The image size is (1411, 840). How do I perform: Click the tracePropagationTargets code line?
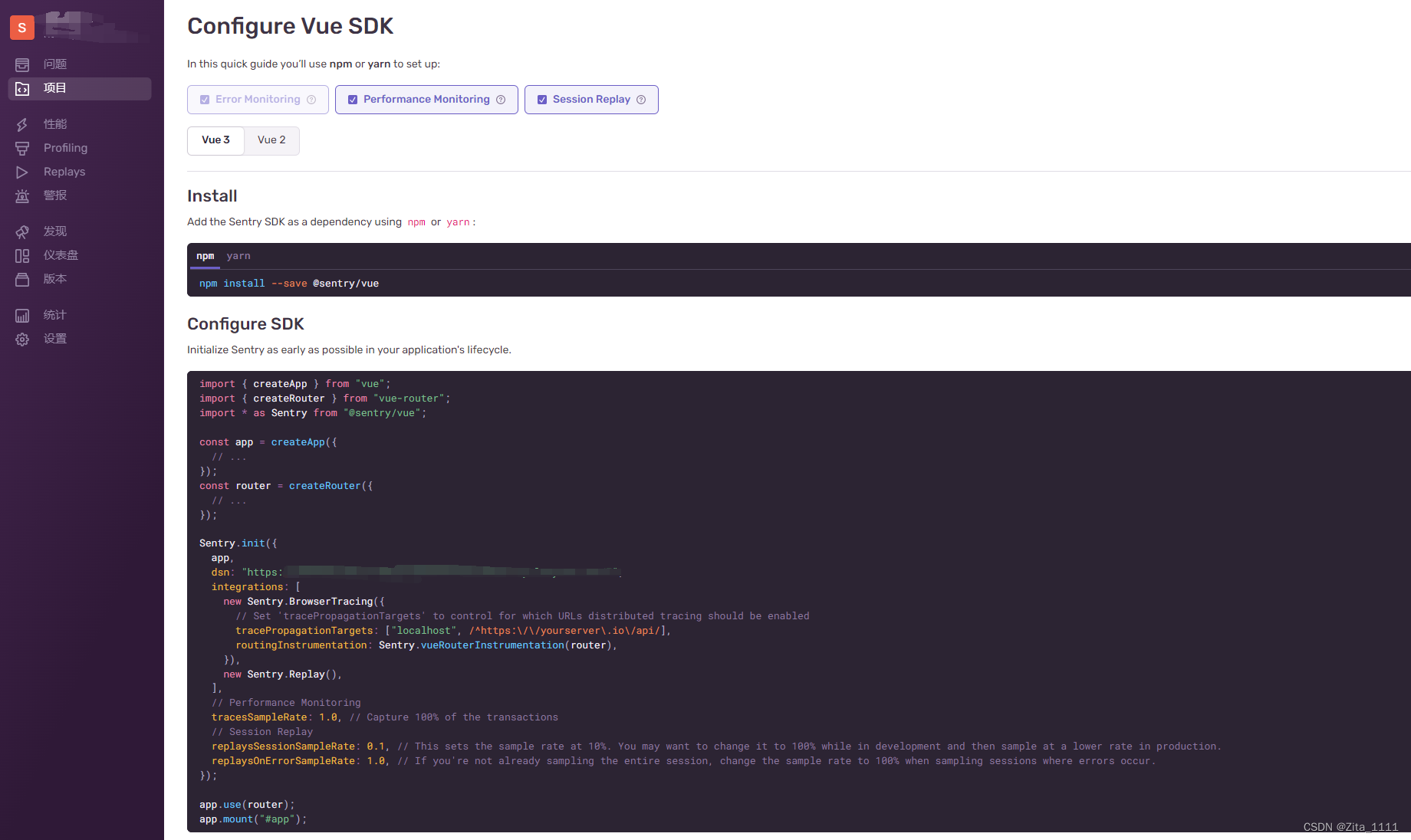(x=453, y=631)
